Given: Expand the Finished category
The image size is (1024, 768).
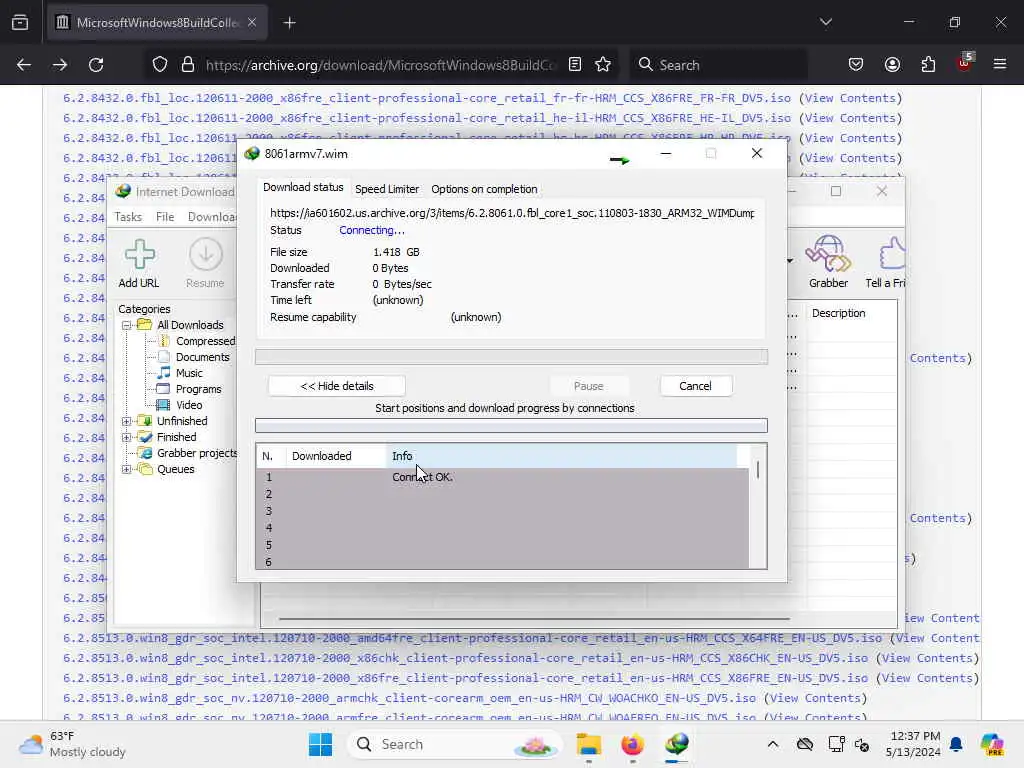Looking at the screenshot, I should [127, 438].
